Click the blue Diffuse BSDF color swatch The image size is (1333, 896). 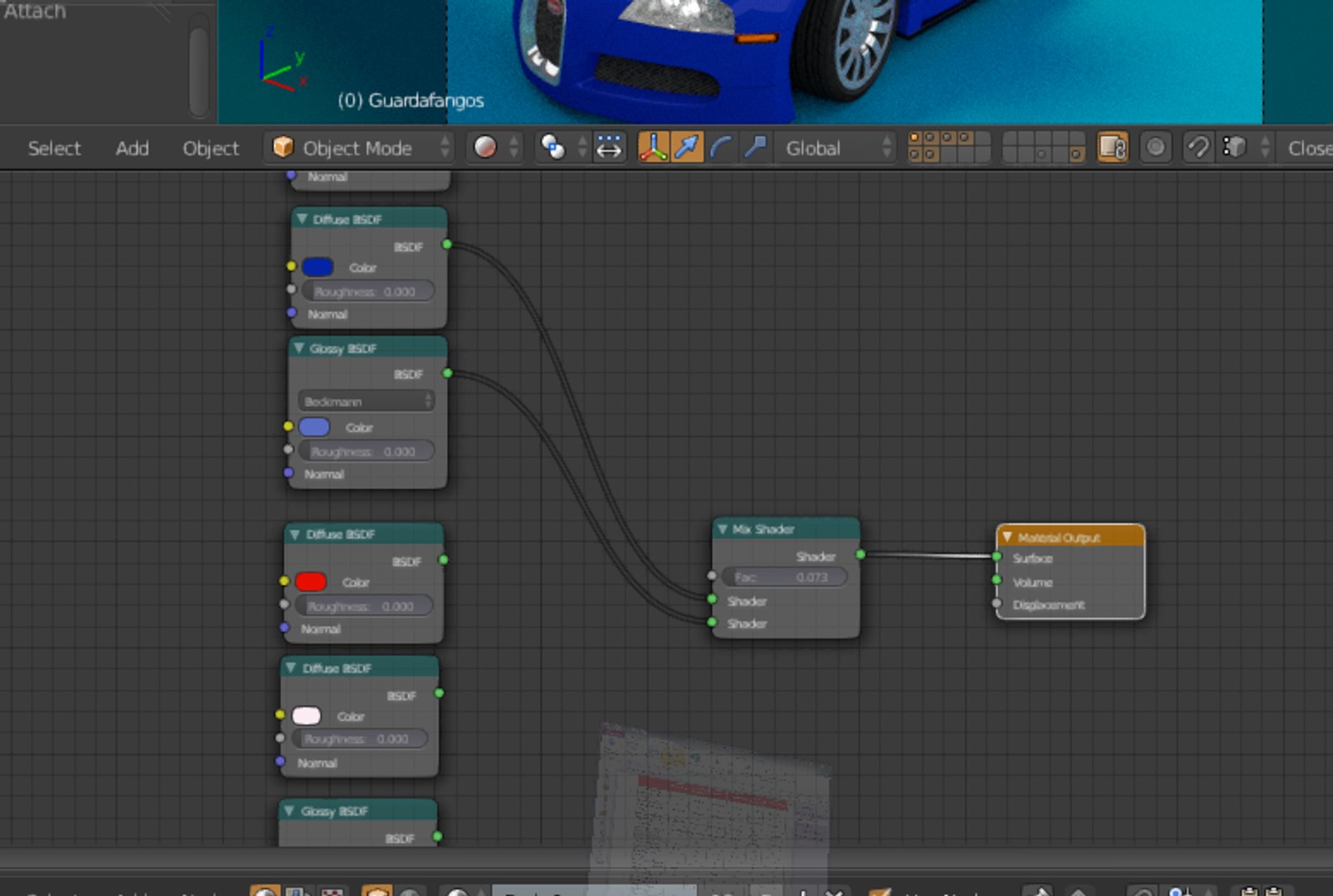pos(318,267)
